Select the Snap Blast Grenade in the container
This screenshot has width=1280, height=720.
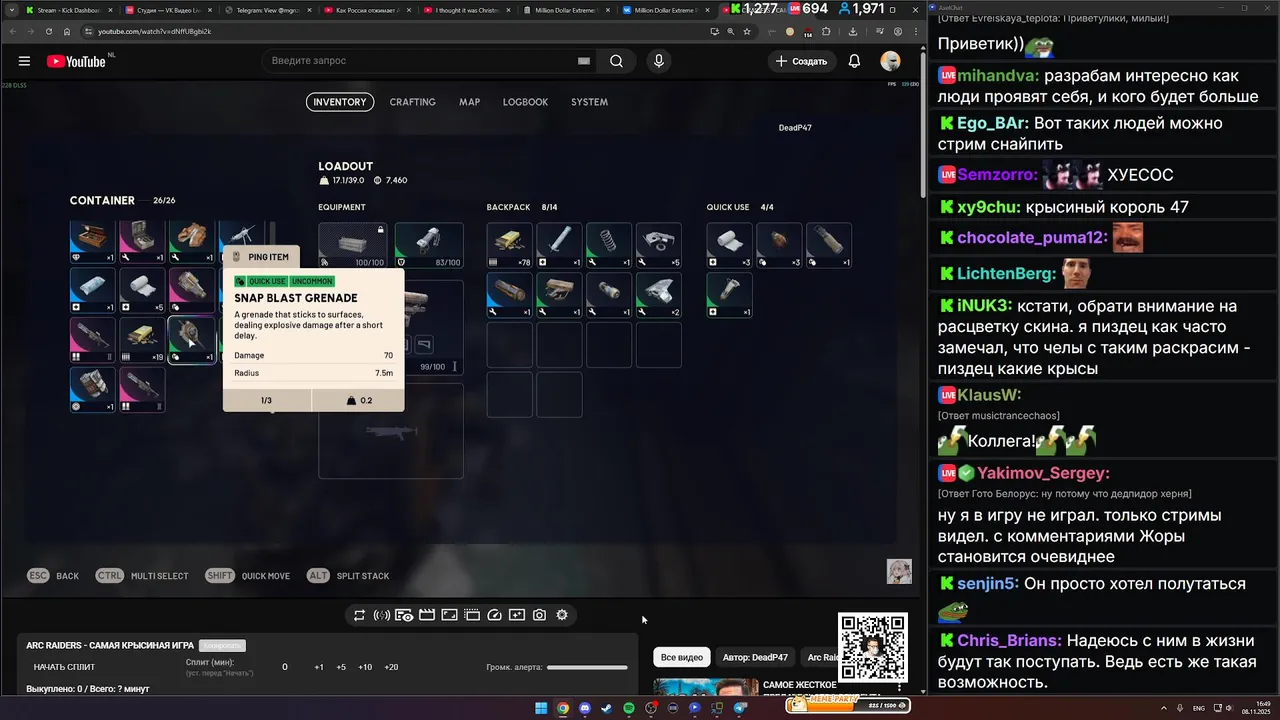(x=191, y=340)
